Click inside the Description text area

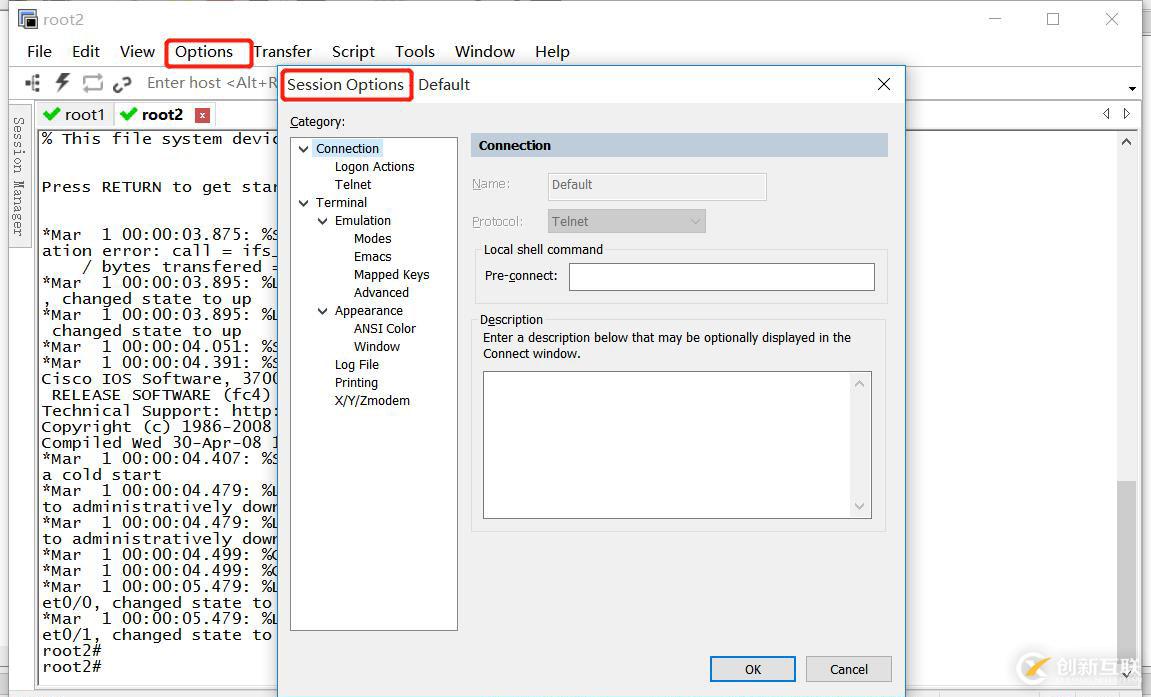tap(668, 445)
